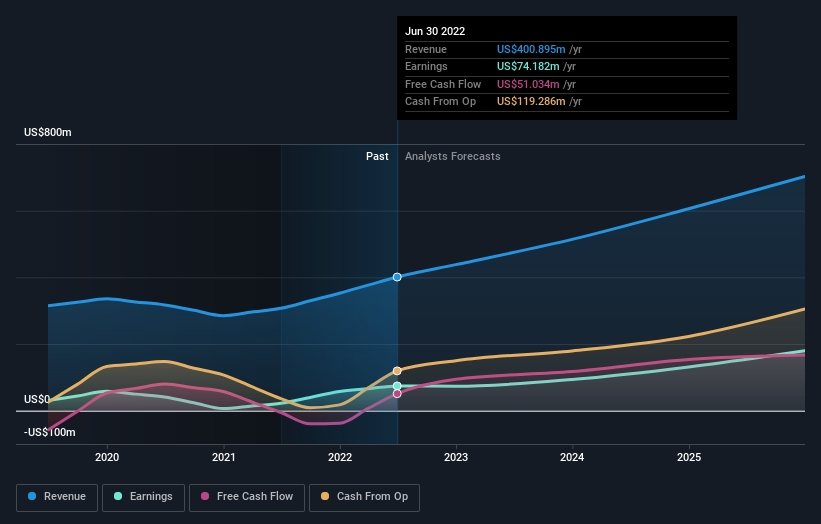This screenshot has width=821, height=524.
Task: Click the 2021 x-axis label
Action: (x=224, y=458)
